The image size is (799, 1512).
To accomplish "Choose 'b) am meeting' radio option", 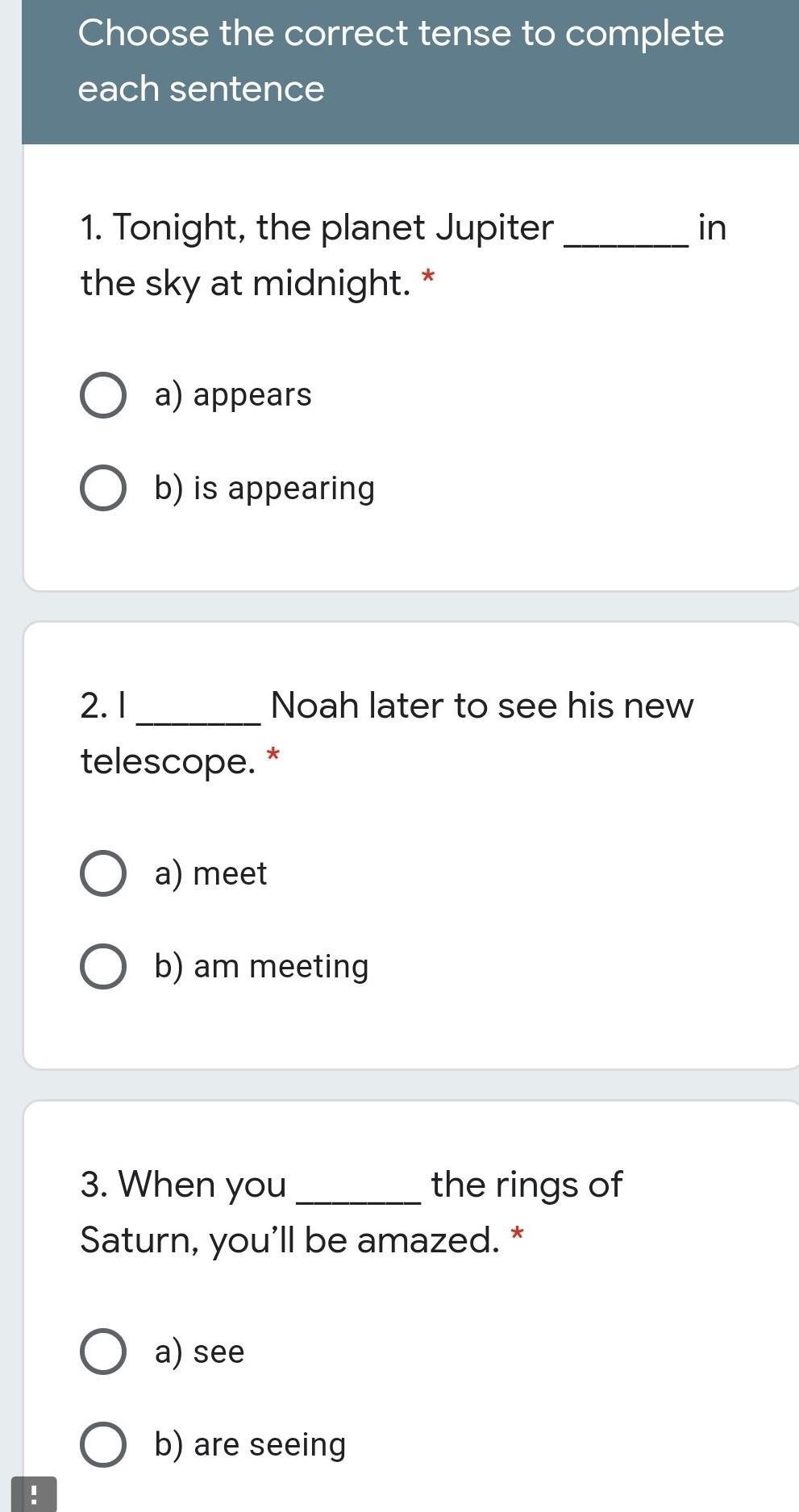I will pyautogui.click(x=103, y=966).
